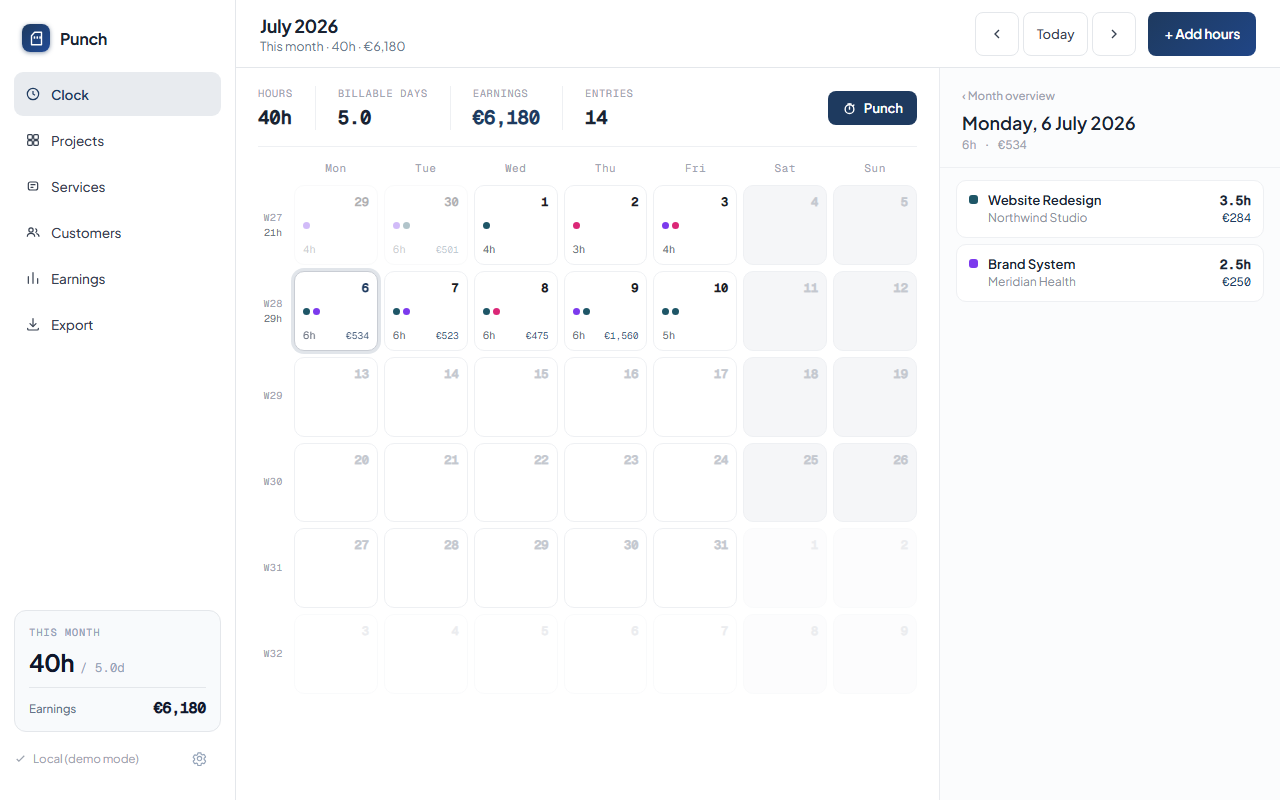Image resolution: width=1280 pixels, height=800 pixels.
Task: Click the This Month summary card
Action: pyautogui.click(x=117, y=671)
